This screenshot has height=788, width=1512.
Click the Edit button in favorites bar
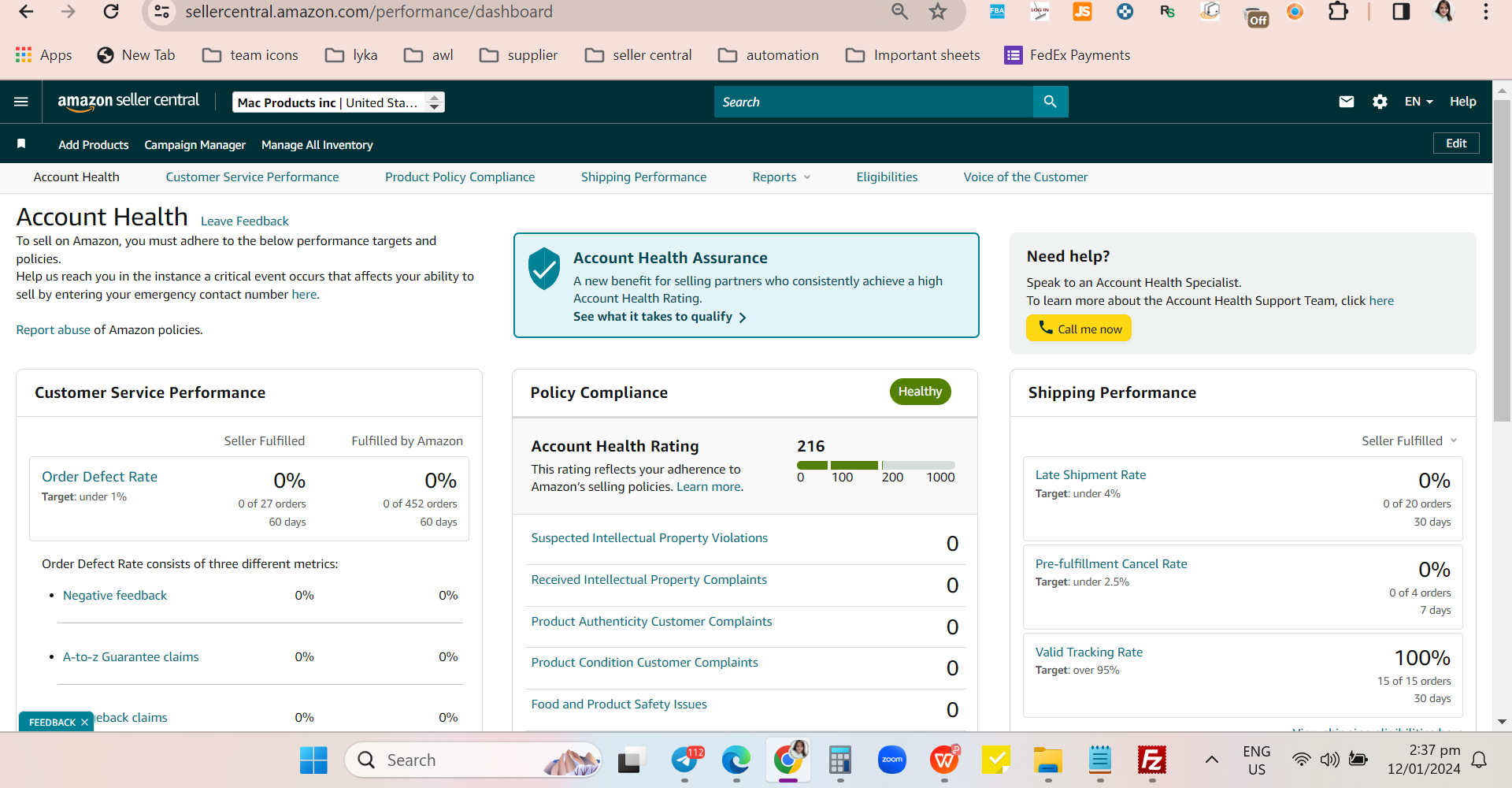click(x=1456, y=143)
